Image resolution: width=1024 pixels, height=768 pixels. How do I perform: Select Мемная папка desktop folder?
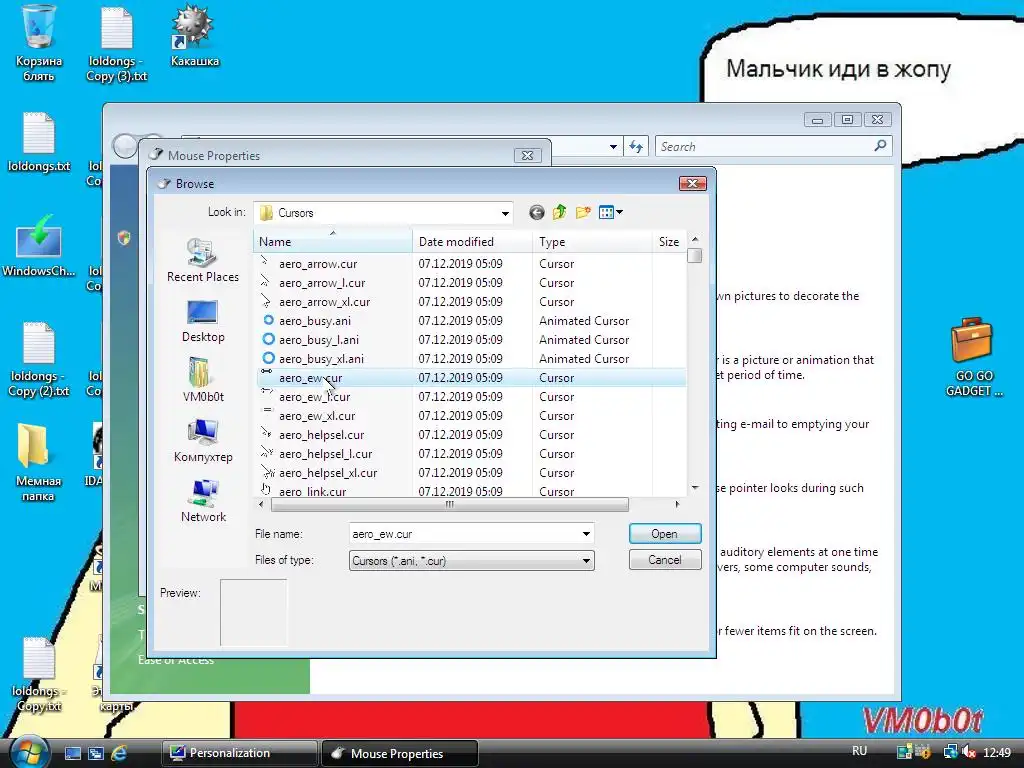(x=38, y=462)
